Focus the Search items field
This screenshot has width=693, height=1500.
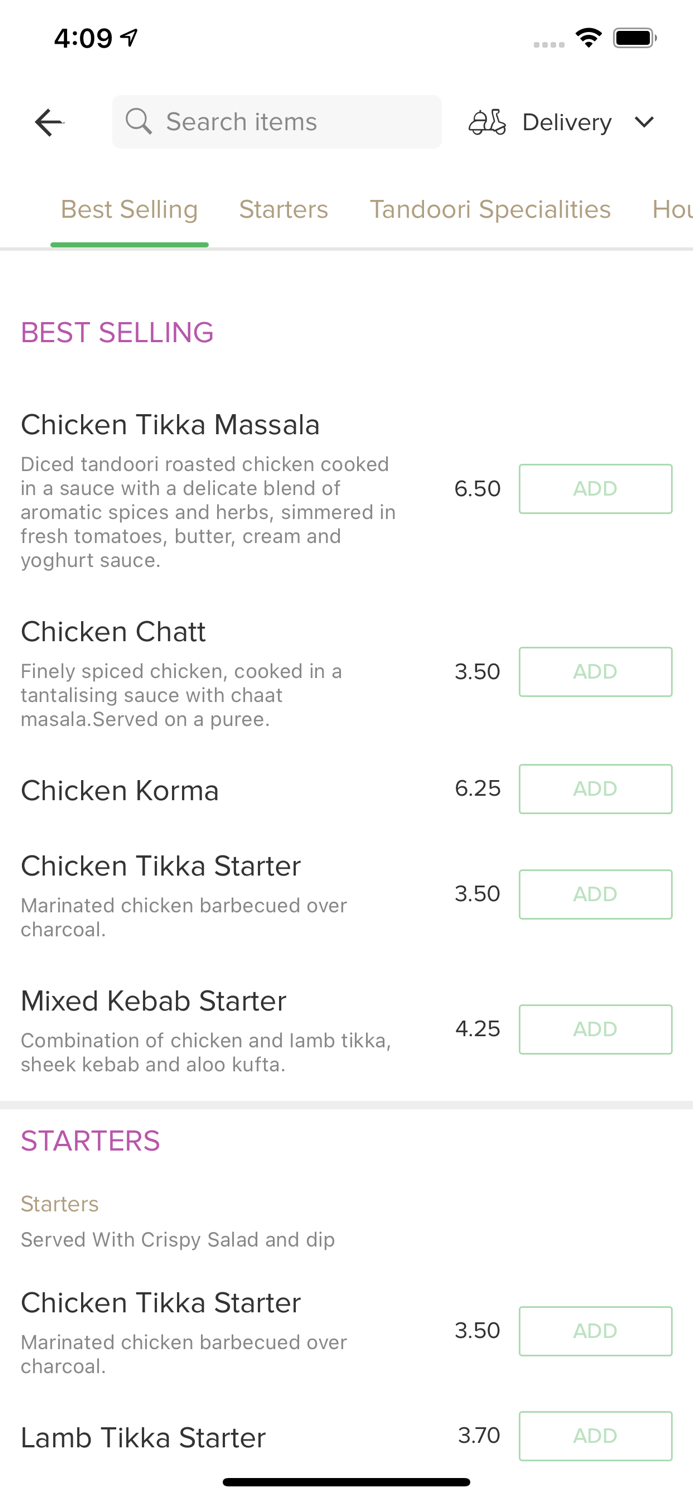click(x=290, y=122)
